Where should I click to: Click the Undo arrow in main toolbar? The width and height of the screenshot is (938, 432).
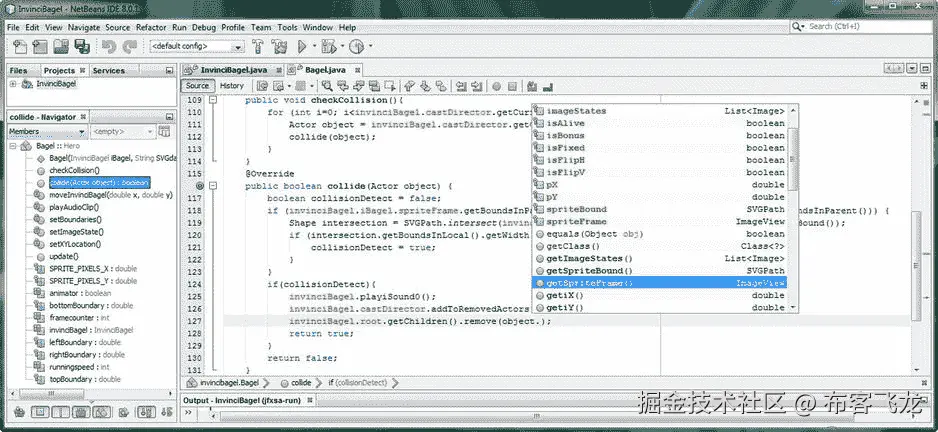coord(109,47)
